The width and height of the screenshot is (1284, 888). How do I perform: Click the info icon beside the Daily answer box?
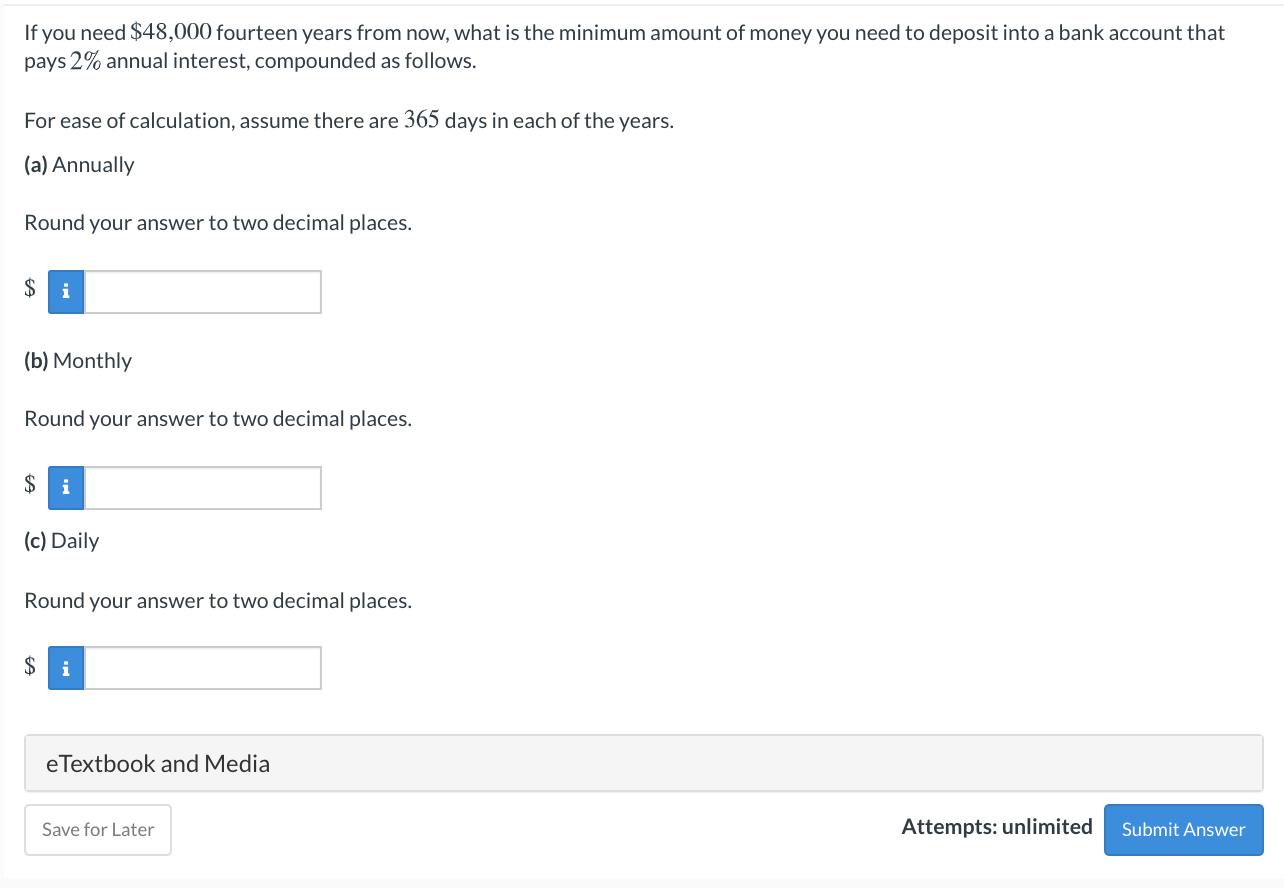click(x=65, y=667)
